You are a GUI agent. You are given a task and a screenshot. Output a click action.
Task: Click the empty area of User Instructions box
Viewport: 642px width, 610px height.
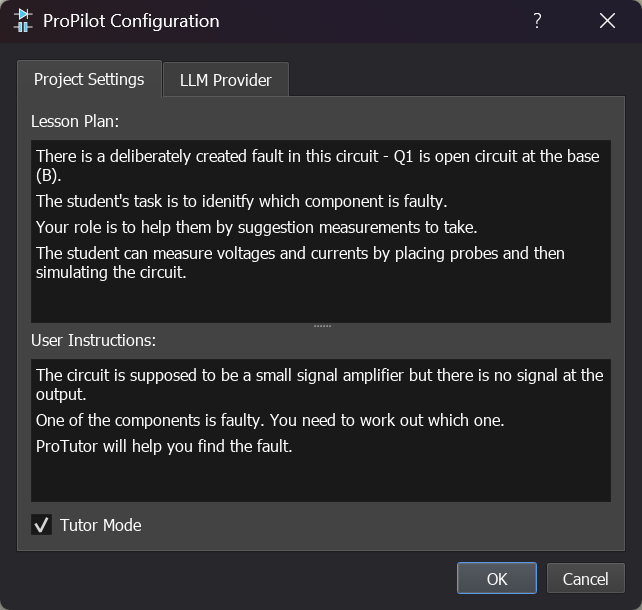[x=320, y=480]
